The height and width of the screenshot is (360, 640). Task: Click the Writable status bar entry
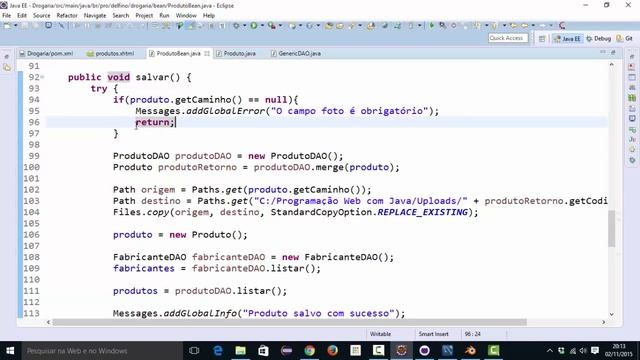click(380, 334)
